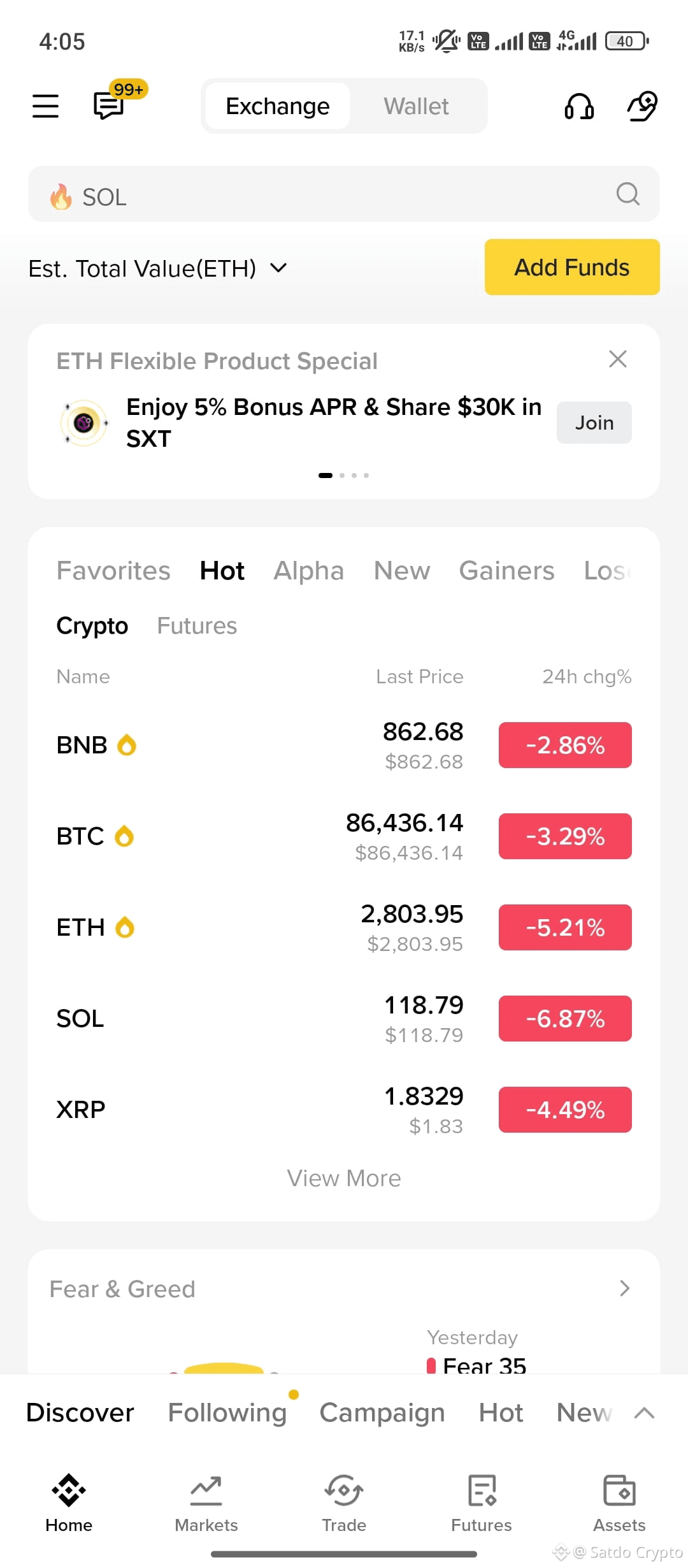
Task: Switch list to Futures sub-tab
Action: [x=197, y=626]
